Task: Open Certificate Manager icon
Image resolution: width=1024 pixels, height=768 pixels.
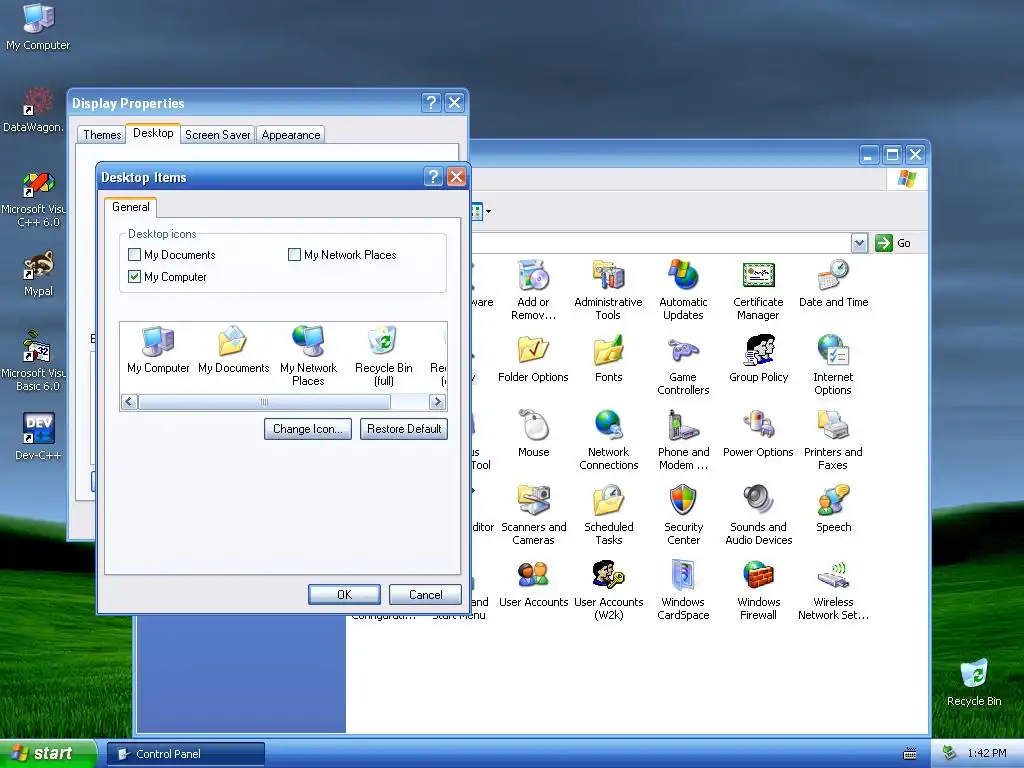Action: click(x=758, y=290)
